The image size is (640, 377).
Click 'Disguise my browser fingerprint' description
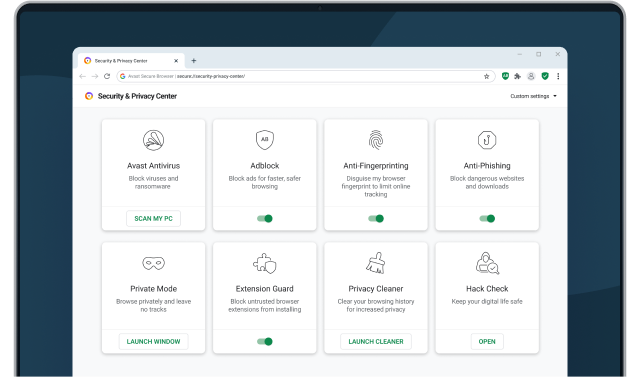[x=376, y=186]
